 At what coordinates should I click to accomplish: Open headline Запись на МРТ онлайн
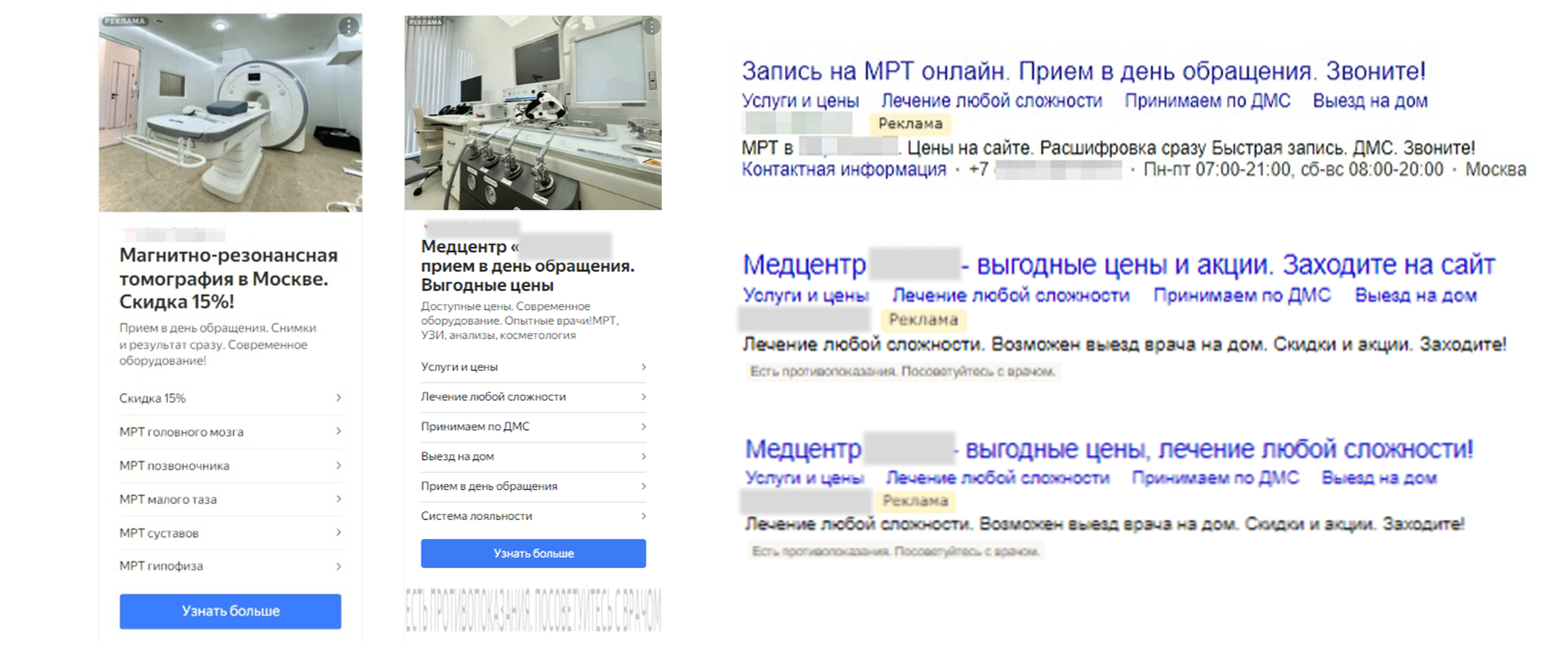click(x=1083, y=71)
